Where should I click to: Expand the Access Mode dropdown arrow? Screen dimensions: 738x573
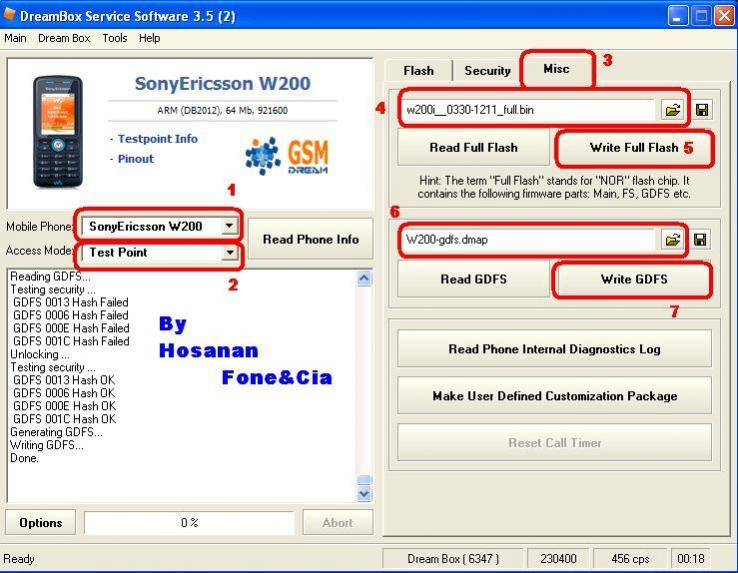point(229,252)
